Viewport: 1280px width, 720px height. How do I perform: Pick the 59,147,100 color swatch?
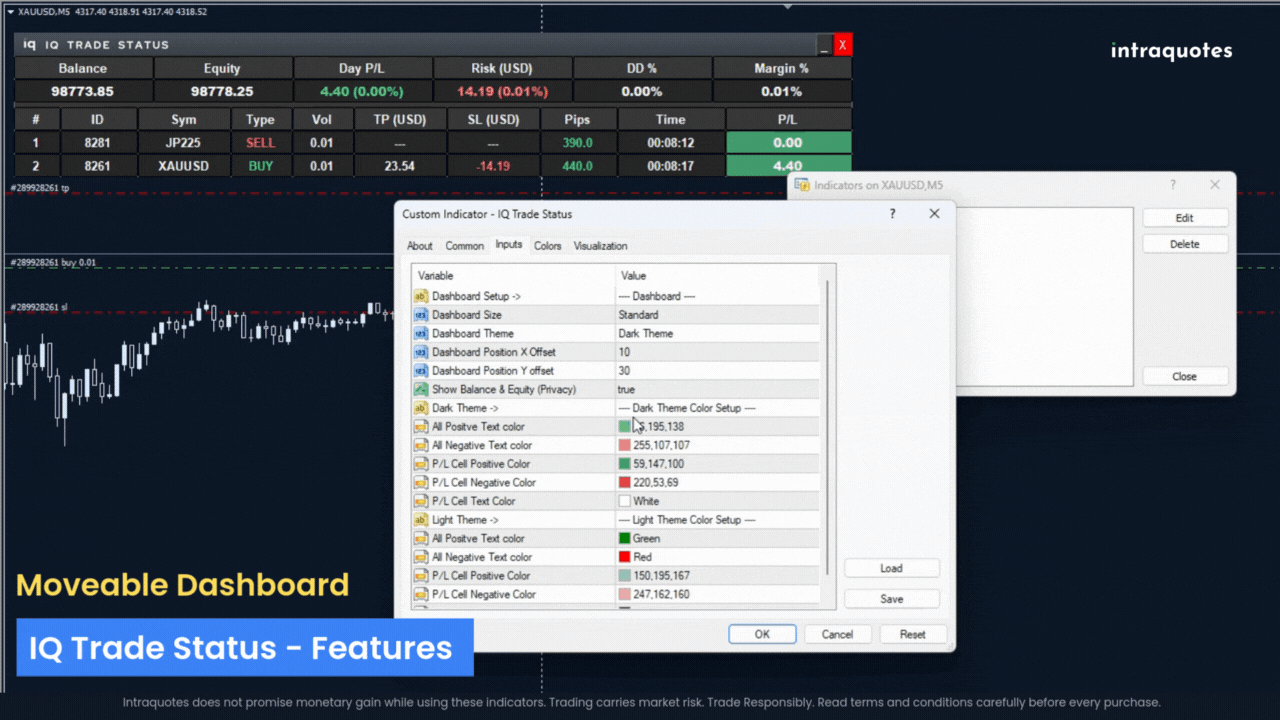tap(625, 464)
